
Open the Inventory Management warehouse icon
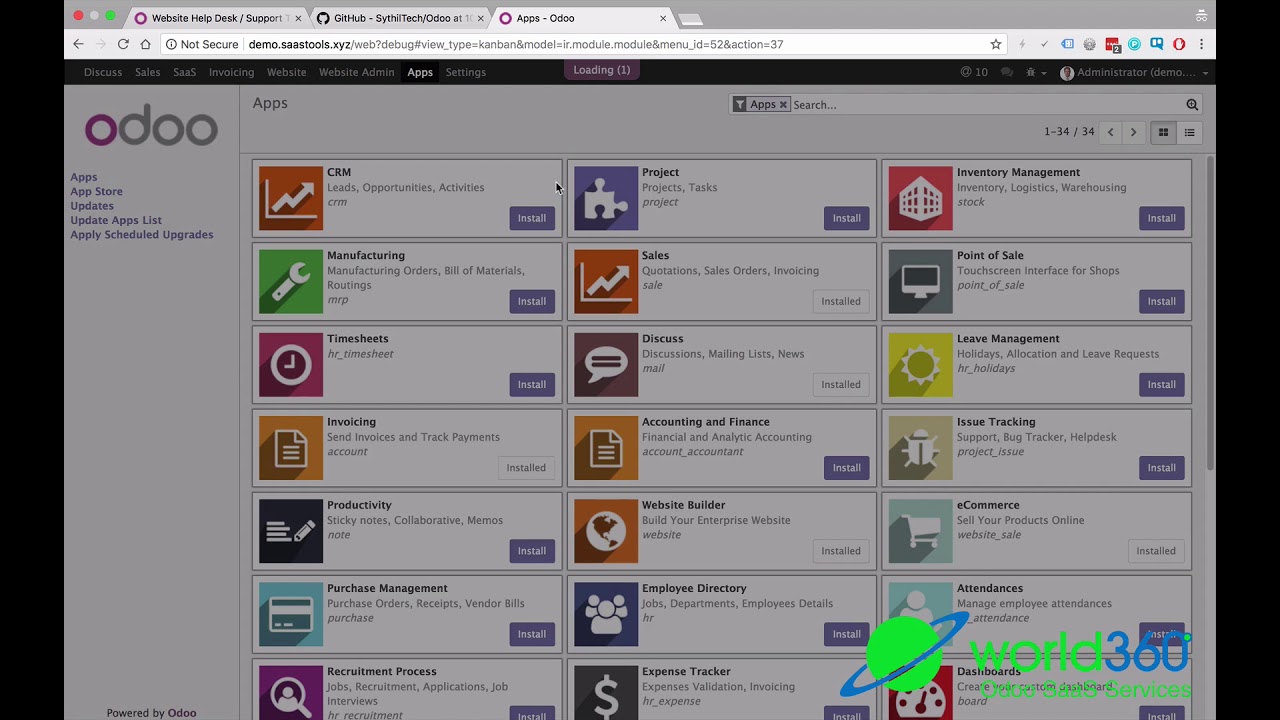[920, 198]
